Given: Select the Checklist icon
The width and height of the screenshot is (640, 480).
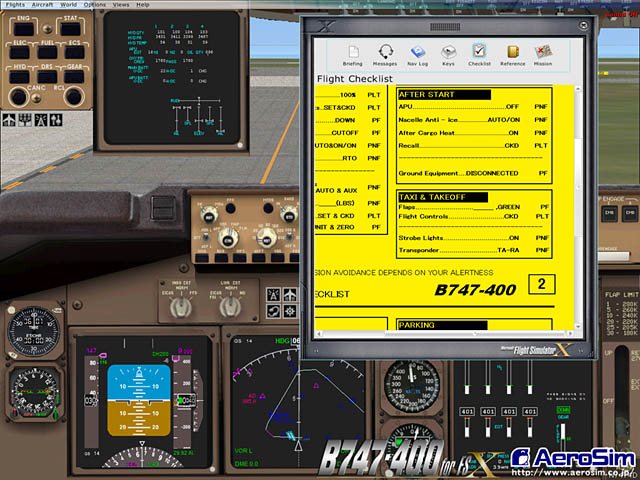Looking at the screenshot, I should [x=480, y=54].
